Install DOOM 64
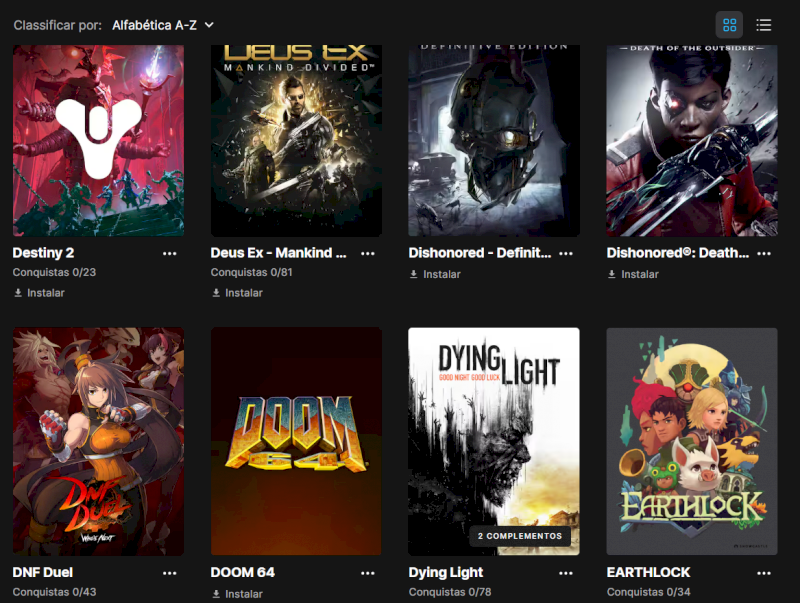 [237, 594]
